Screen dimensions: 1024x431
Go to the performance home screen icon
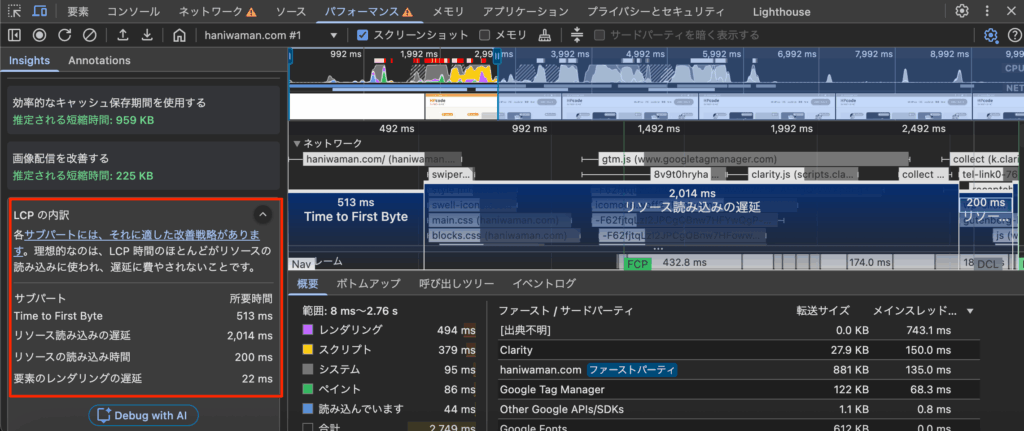click(x=179, y=35)
